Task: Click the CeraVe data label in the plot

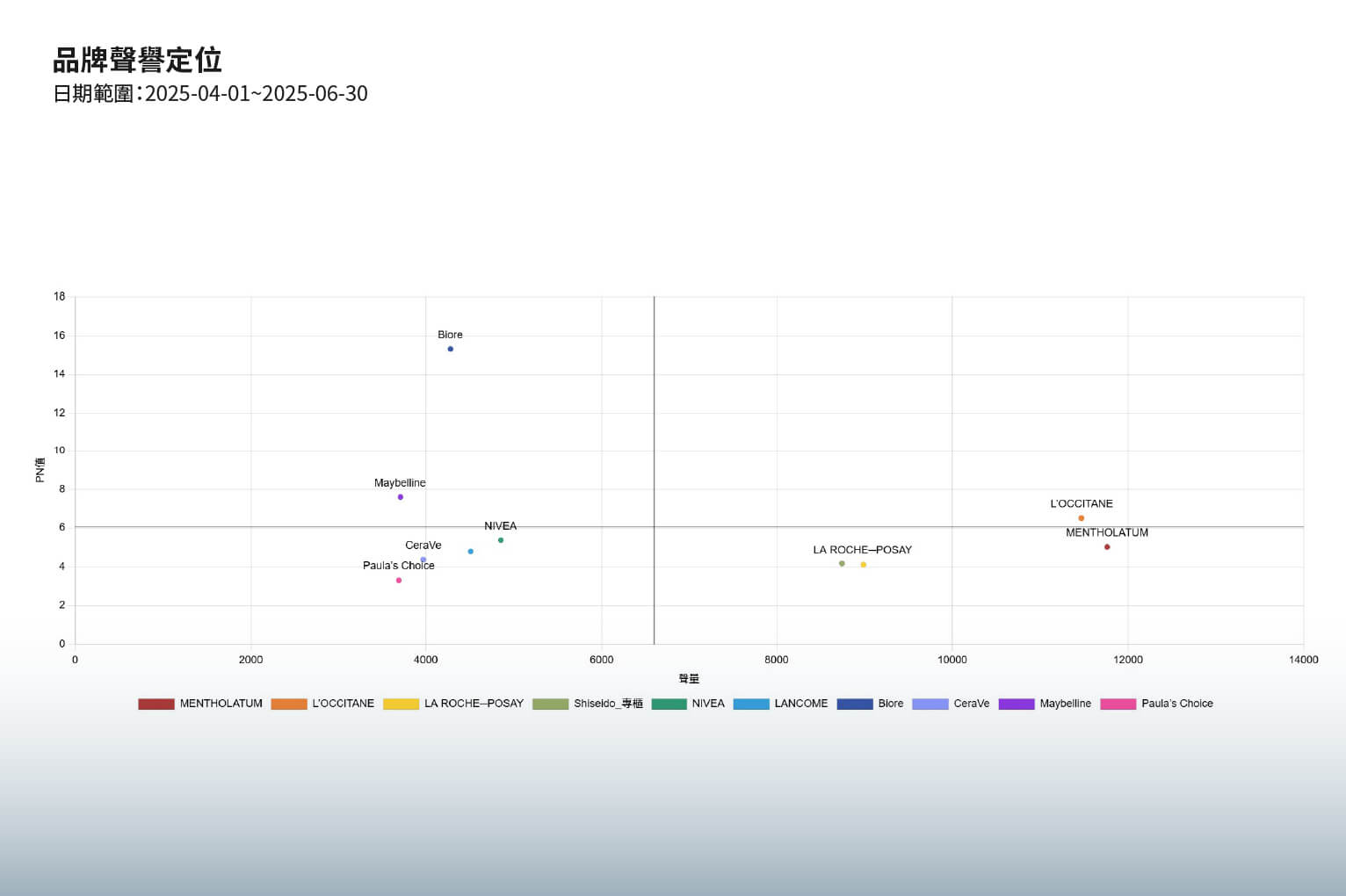Action: 423,546
